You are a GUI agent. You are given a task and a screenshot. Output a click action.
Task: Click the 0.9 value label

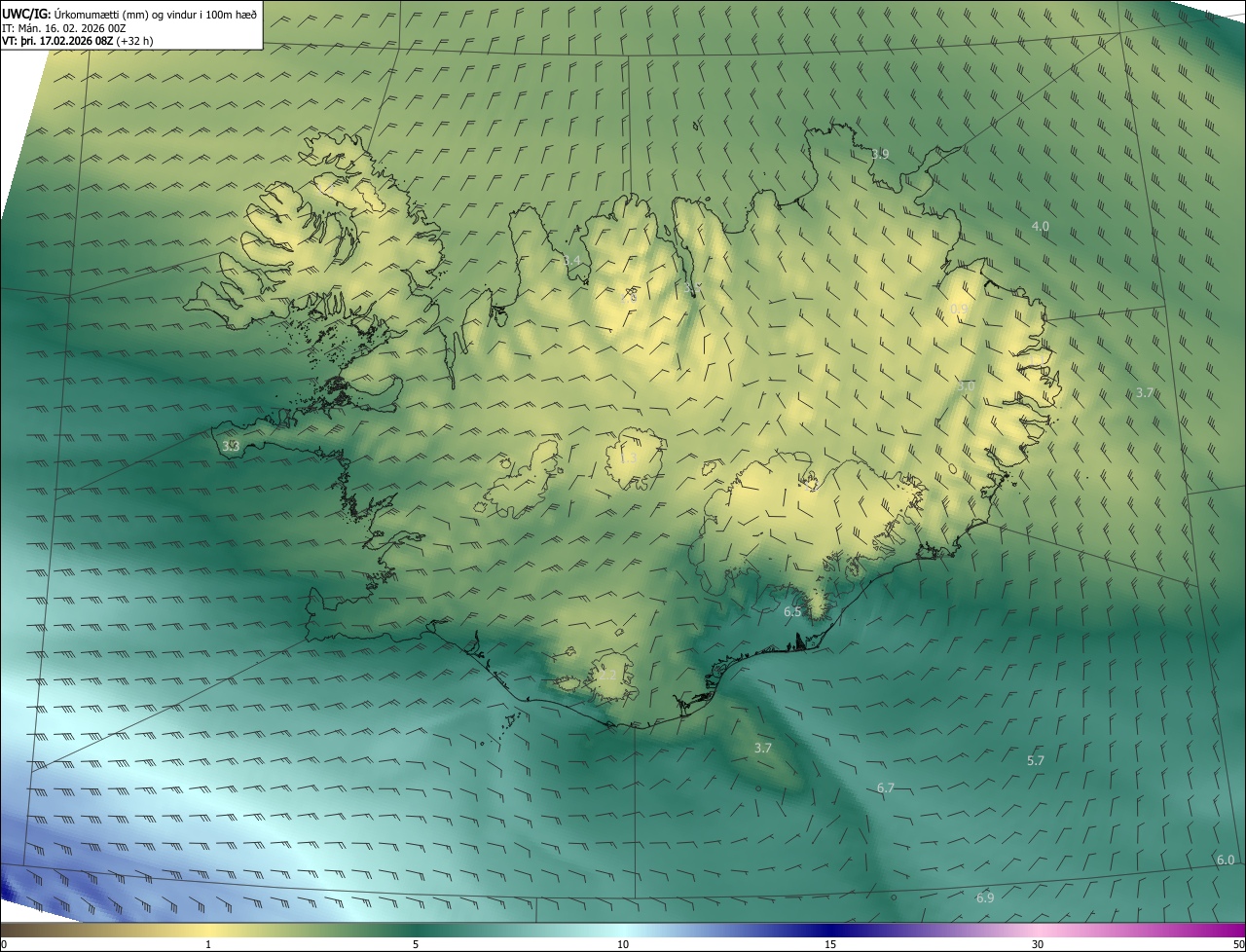[x=960, y=309]
